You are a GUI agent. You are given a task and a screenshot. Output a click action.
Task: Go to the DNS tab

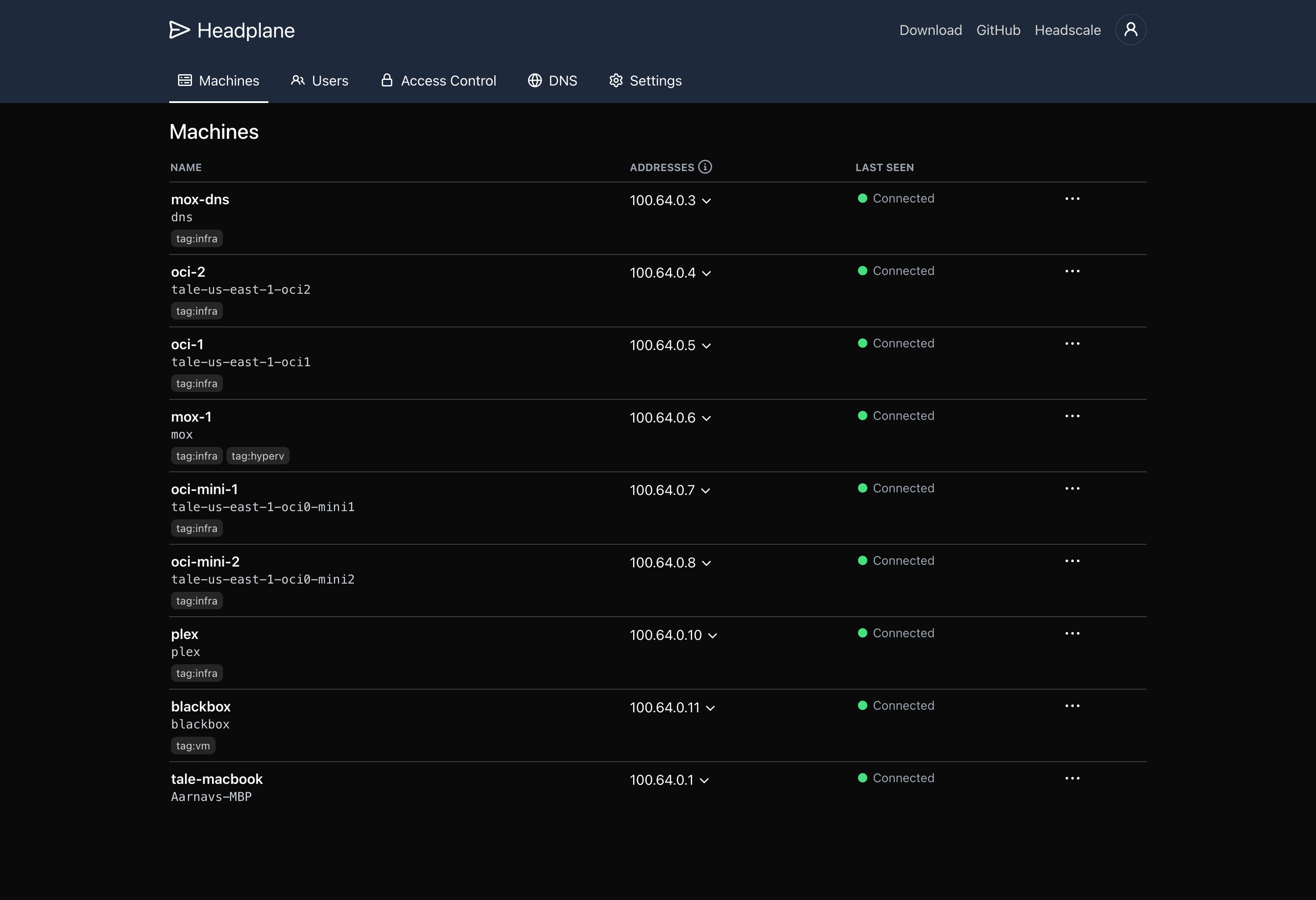pyautogui.click(x=552, y=80)
